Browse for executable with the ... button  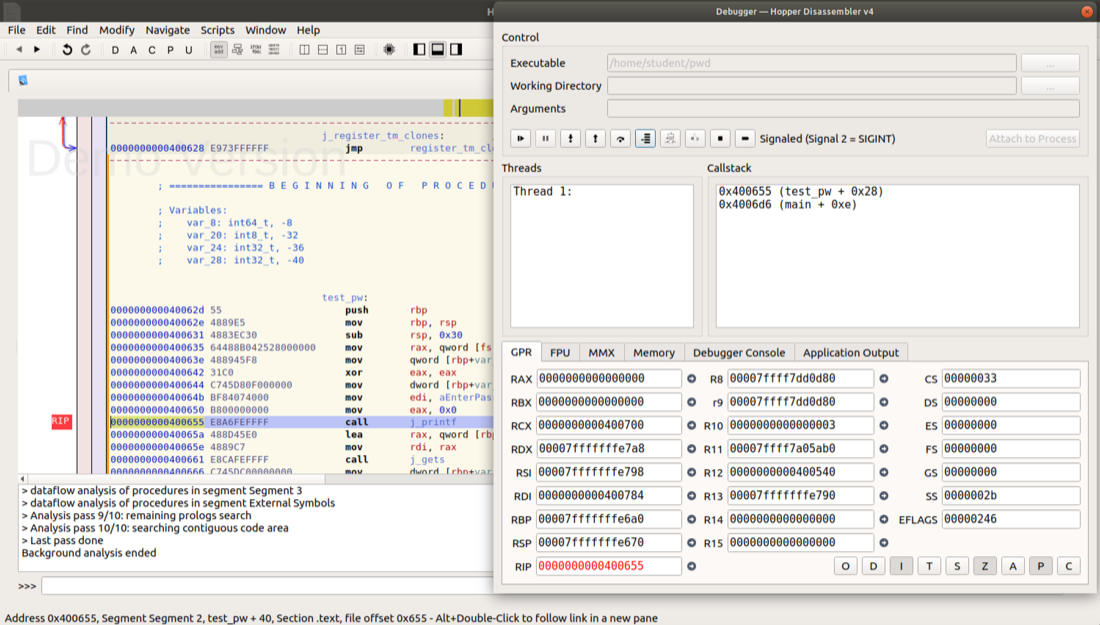click(1049, 63)
